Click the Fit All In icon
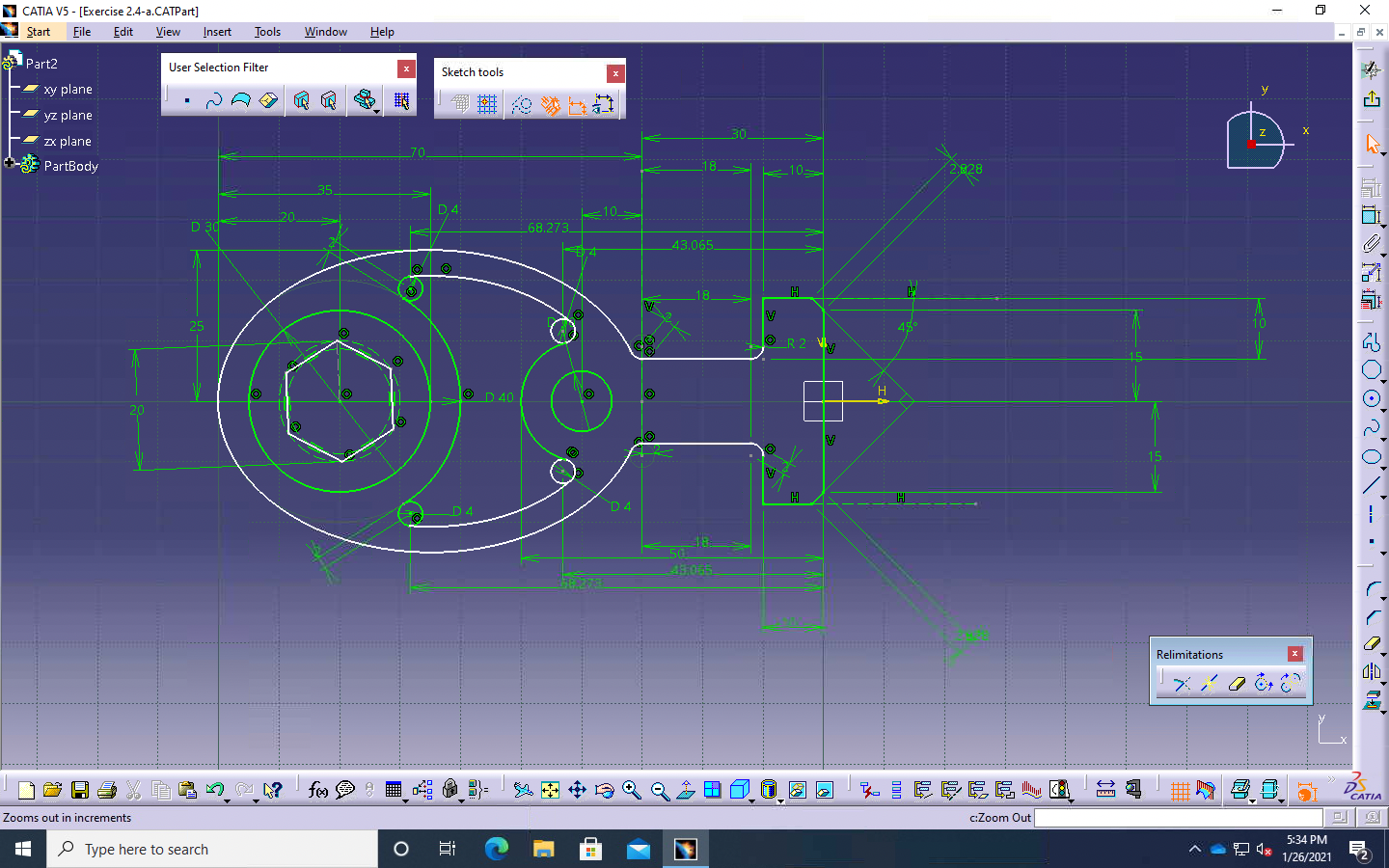 pyautogui.click(x=550, y=790)
